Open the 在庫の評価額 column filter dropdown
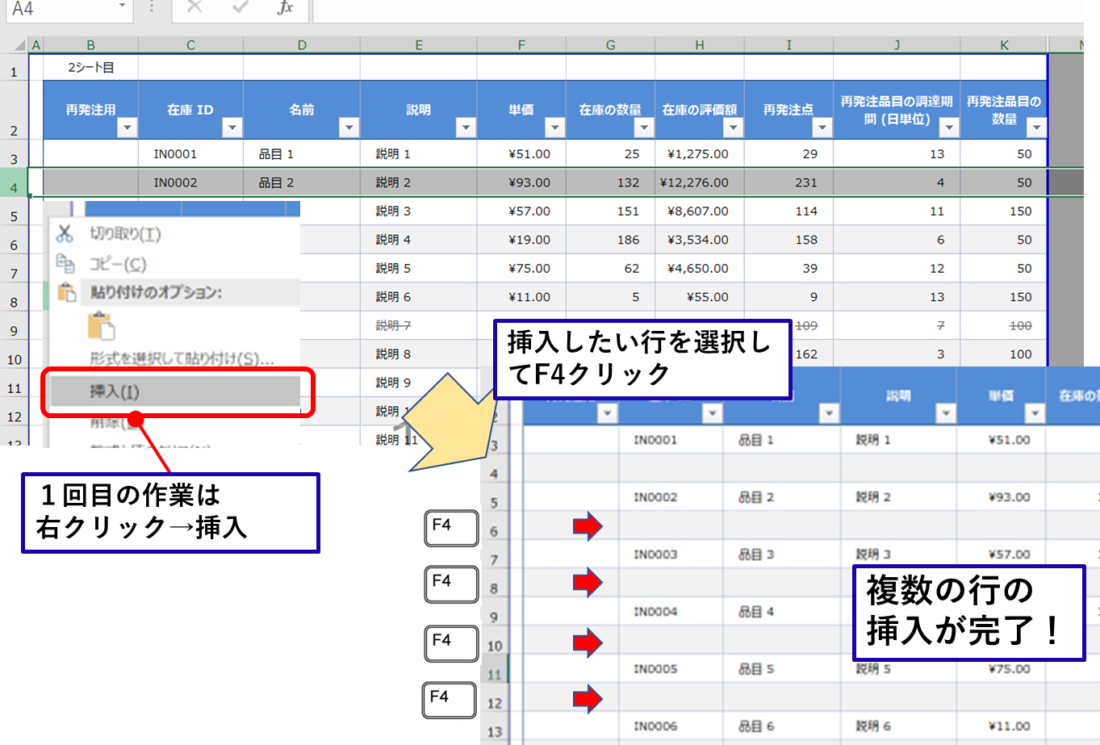This screenshot has height=745, width=1100. (732, 128)
